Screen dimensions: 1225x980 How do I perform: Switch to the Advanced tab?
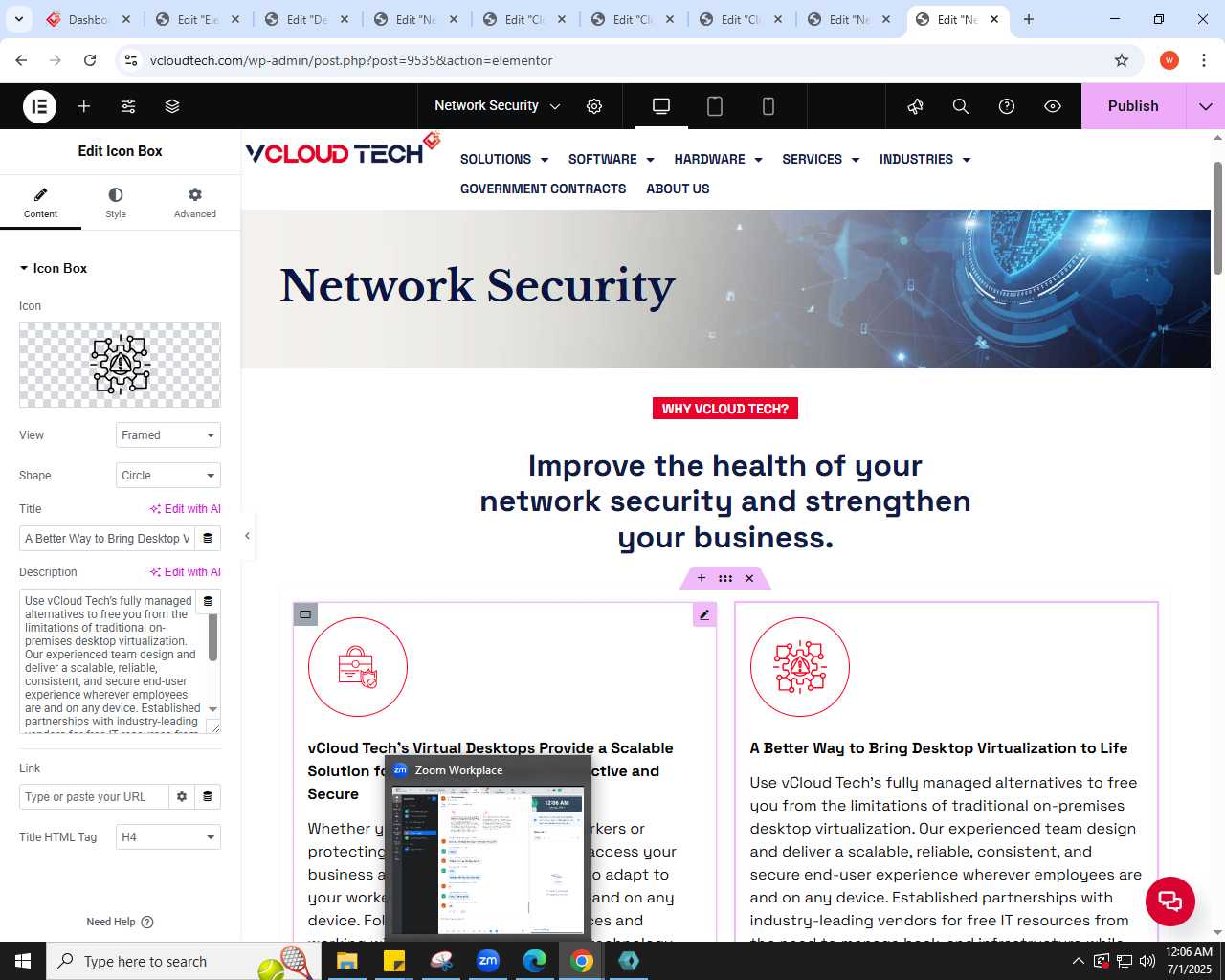195,203
